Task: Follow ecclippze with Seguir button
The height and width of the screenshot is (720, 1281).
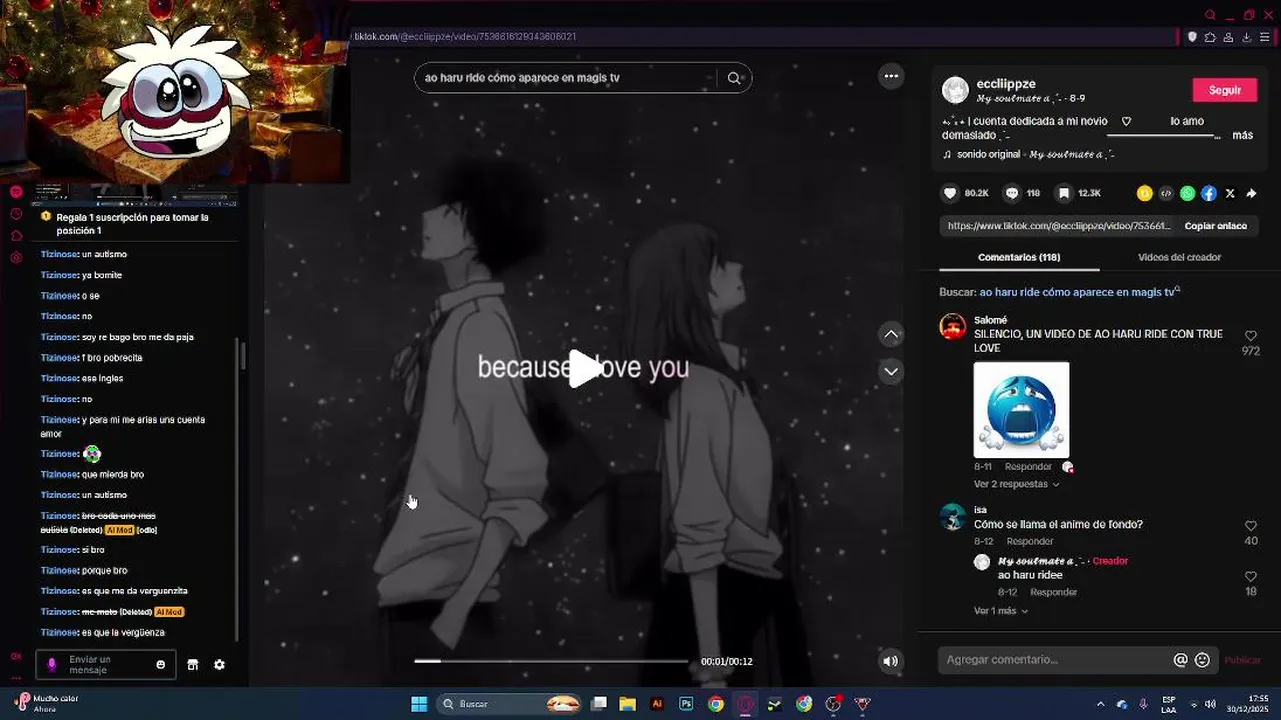Action: point(1225,90)
